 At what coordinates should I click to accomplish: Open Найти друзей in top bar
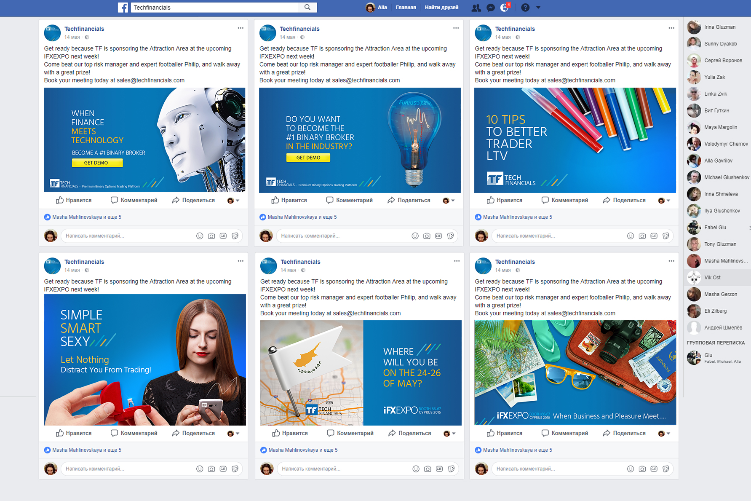click(x=441, y=7)
